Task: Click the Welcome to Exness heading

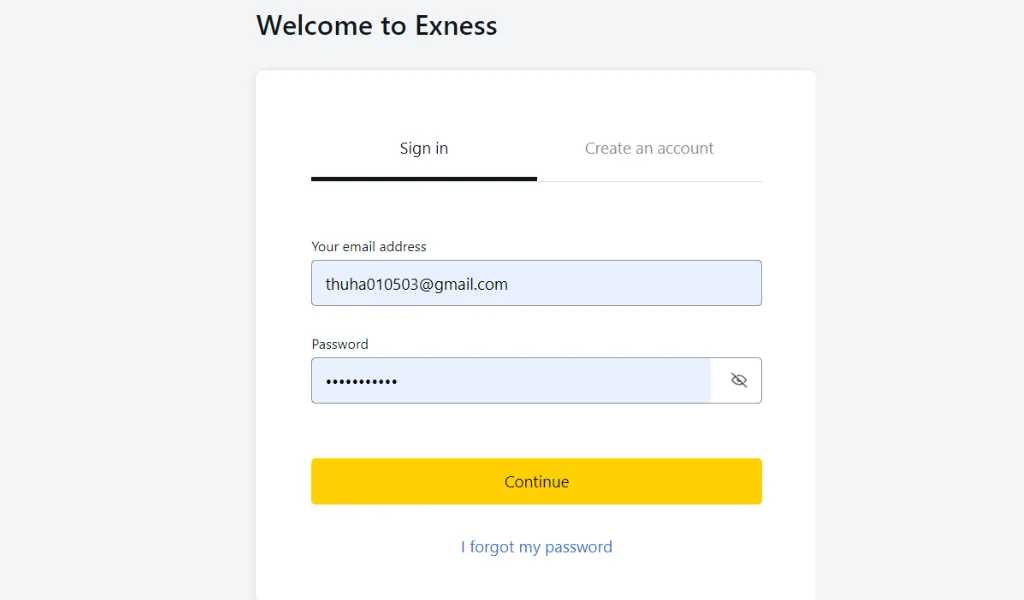Action: [x=377, y=25]
